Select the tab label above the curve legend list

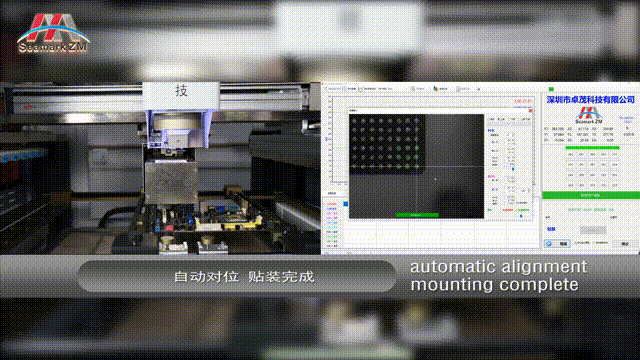coord(332,193)
